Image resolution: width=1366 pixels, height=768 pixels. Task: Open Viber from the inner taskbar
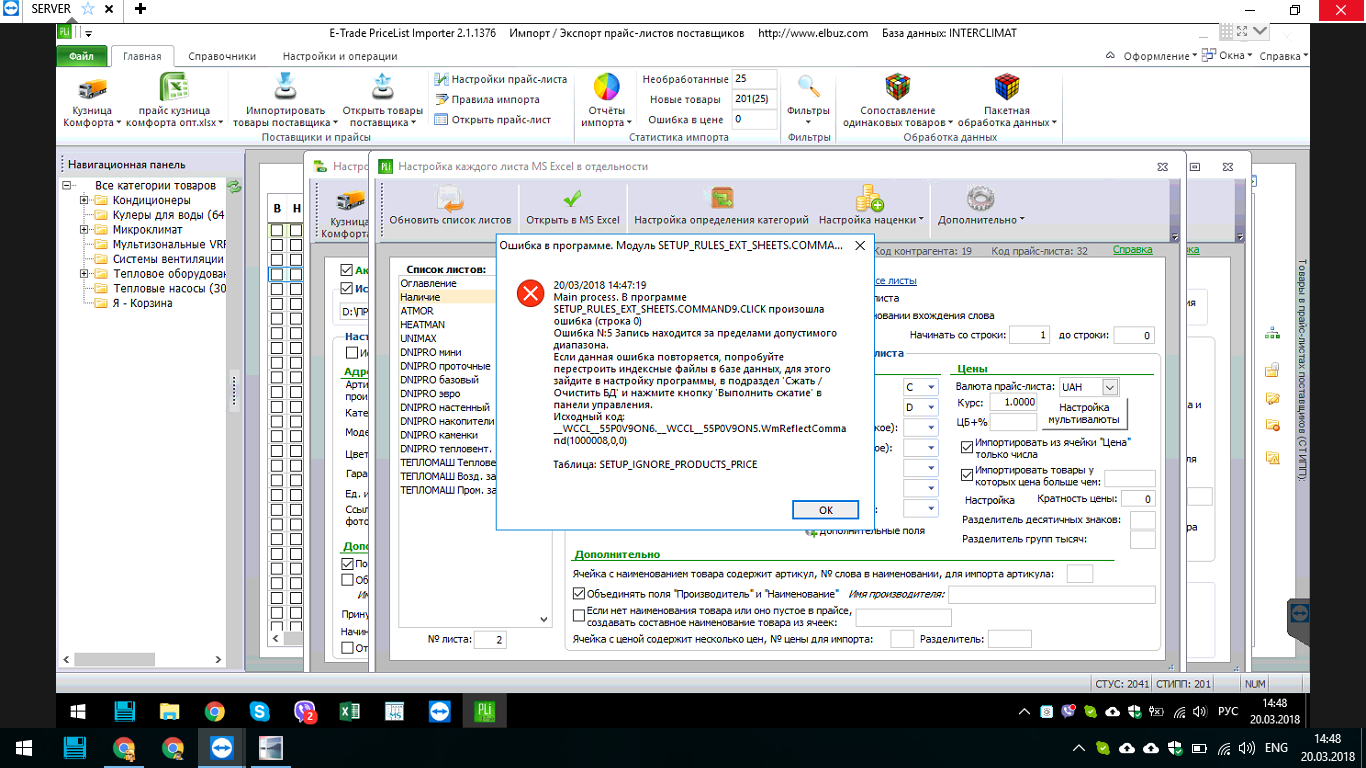[305, 712]
